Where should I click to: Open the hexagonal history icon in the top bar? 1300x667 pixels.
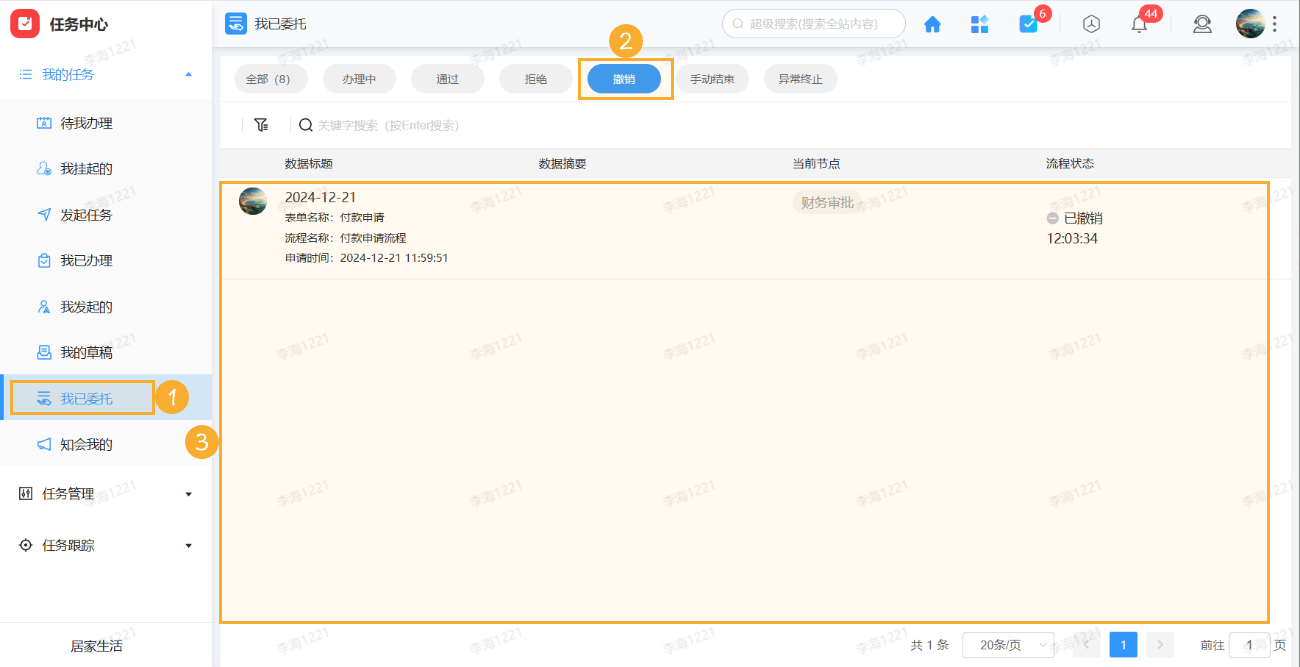pyautogui.click(x=1091, y=23)
